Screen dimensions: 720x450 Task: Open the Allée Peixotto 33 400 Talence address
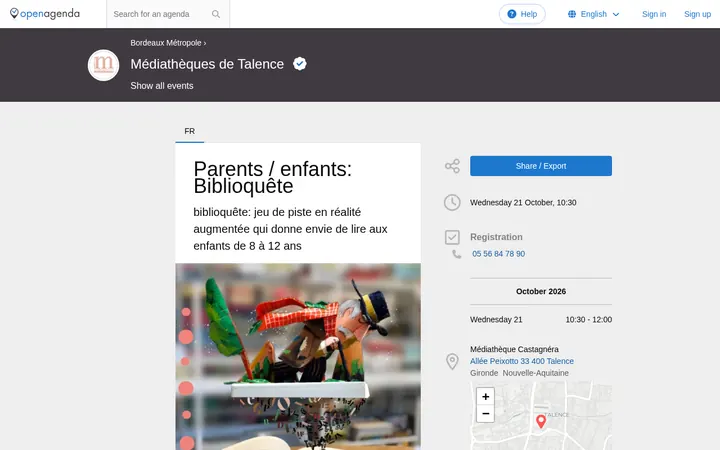tap(522, 361)
